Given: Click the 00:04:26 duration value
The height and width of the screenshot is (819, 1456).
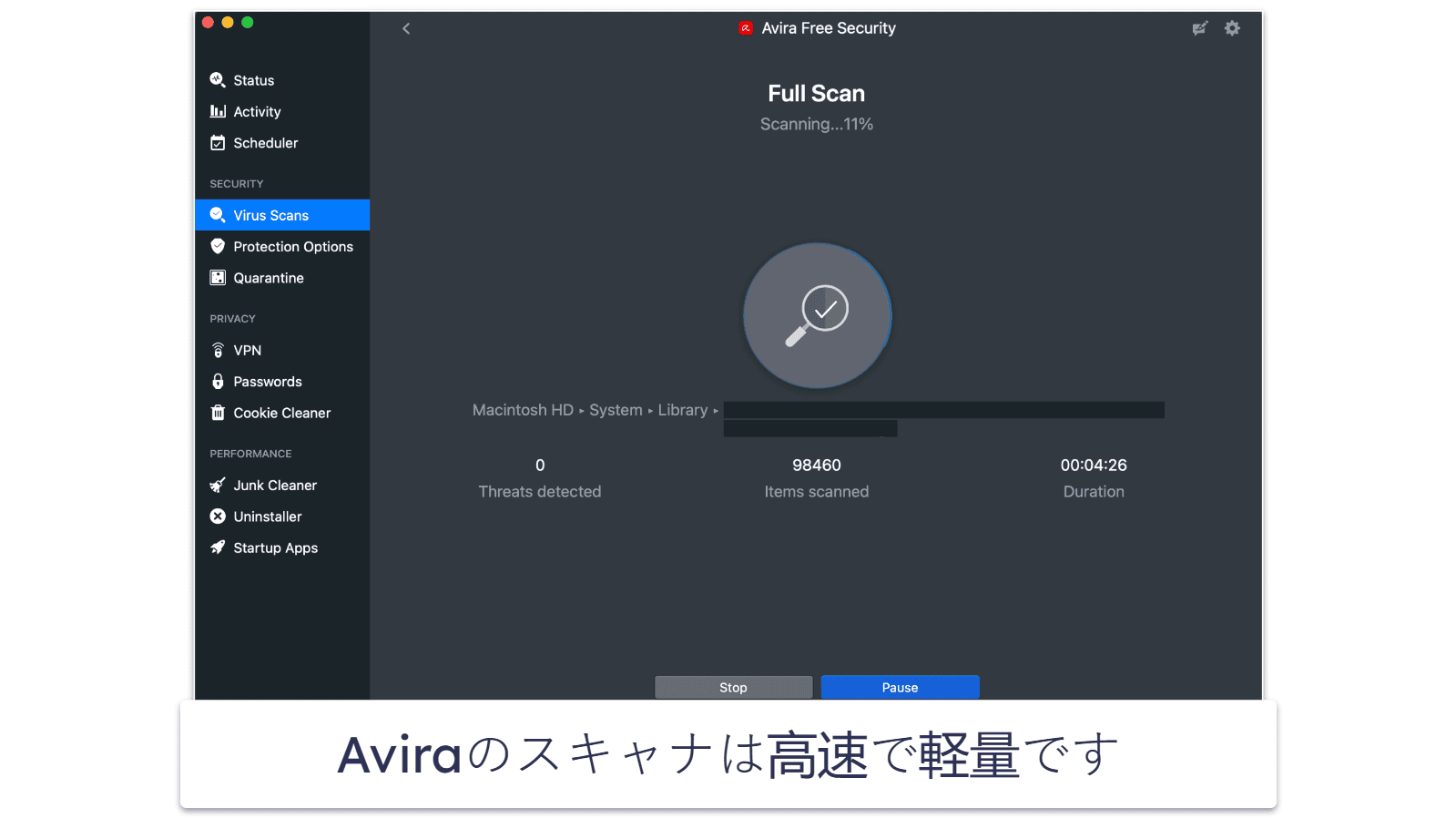Looking at the screenshot, I should (1094, 466).
